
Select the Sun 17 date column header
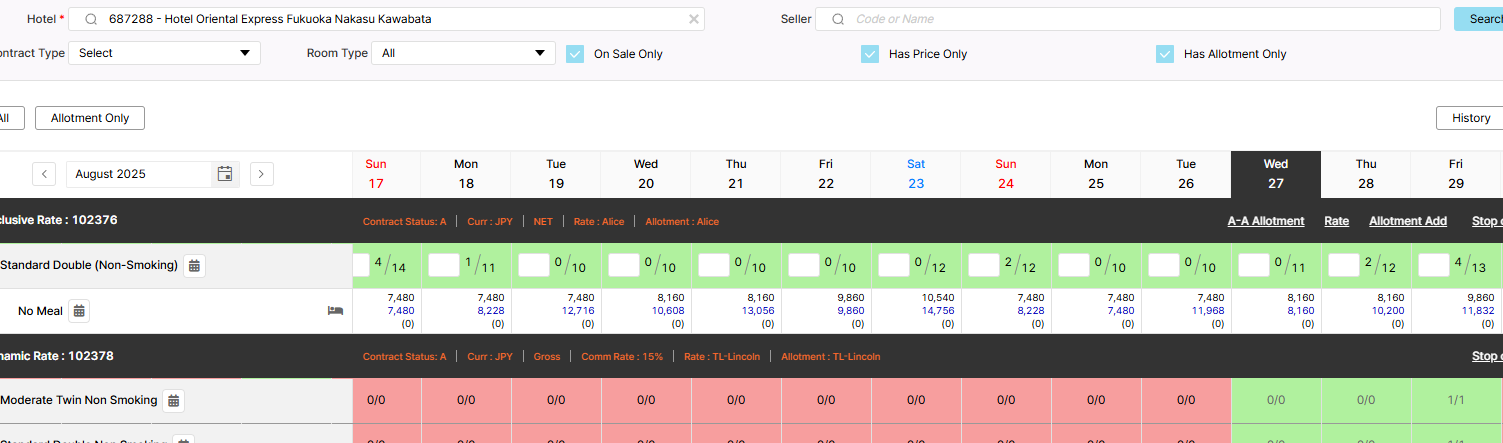(376, 174)
